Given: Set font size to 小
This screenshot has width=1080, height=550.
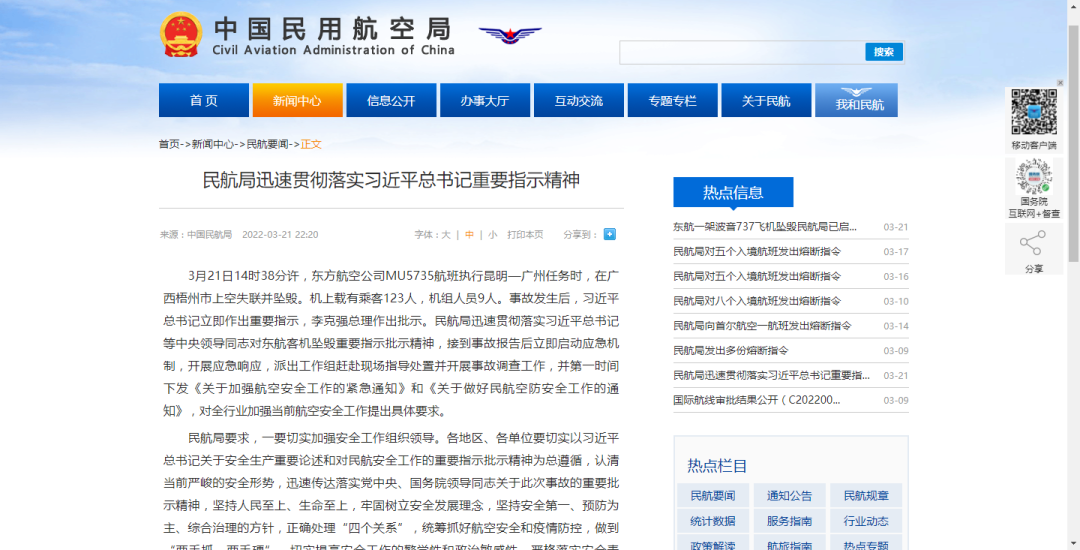Looking at the screenshot, I should (x=492, y=235).
